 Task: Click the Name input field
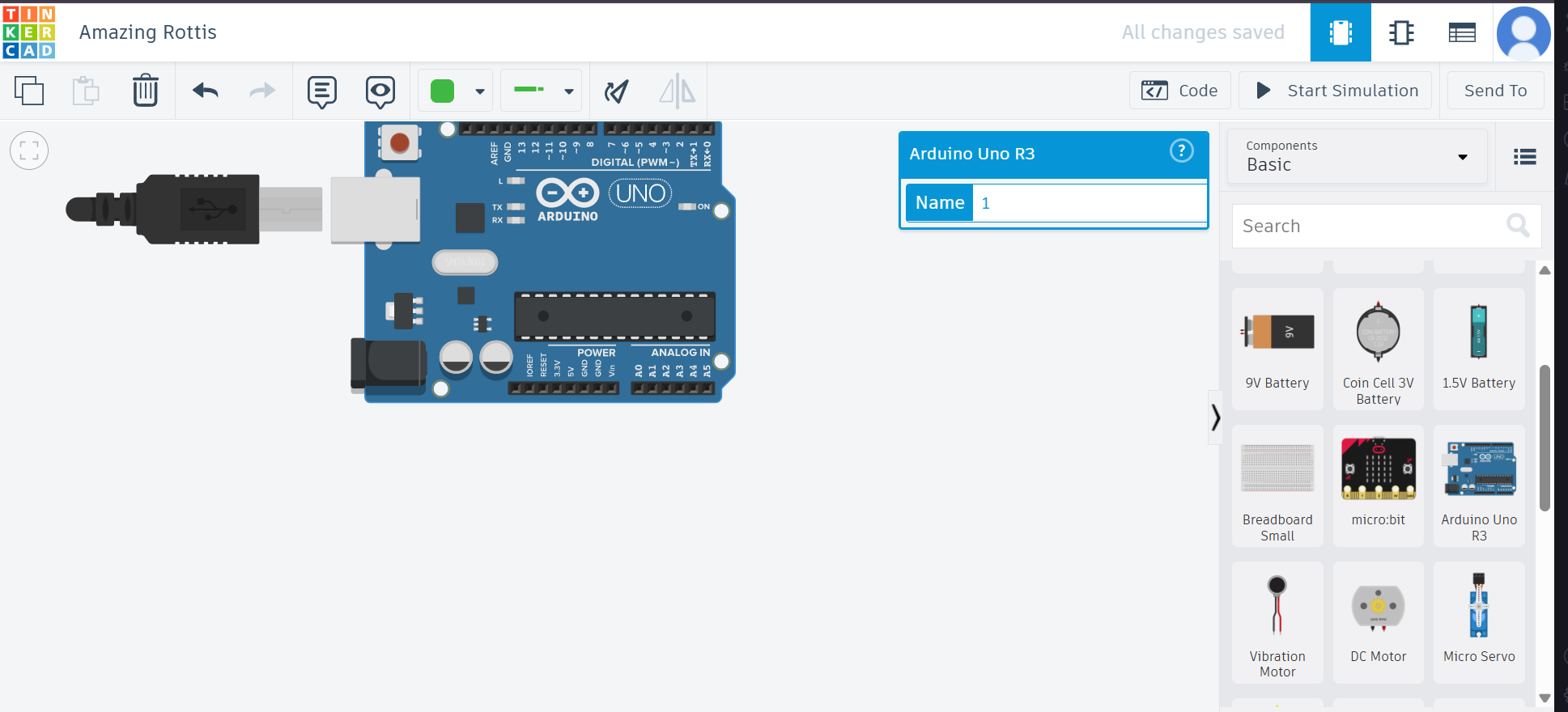point(1090,202)
